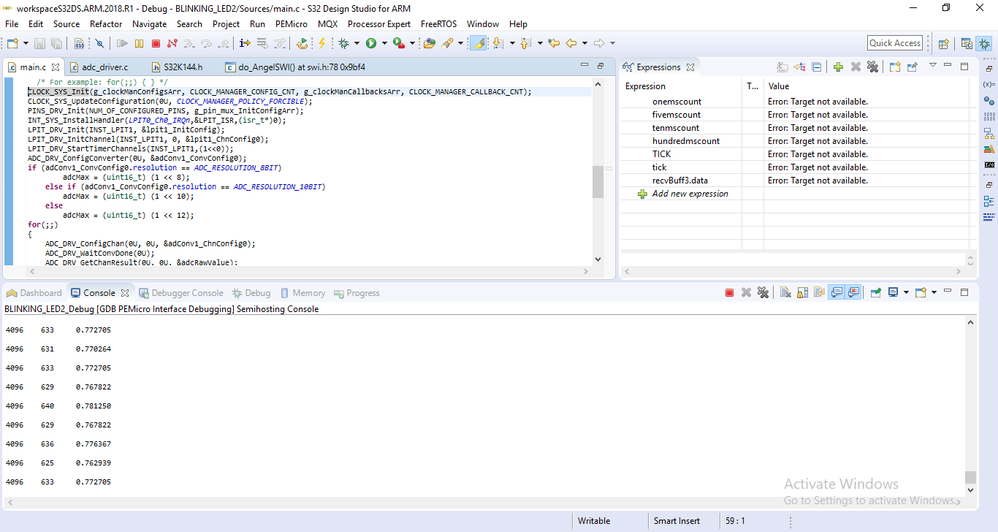
Task: Click the Flash lightning bolt icon
Action: pyautogui.click(x=321, y=43)
